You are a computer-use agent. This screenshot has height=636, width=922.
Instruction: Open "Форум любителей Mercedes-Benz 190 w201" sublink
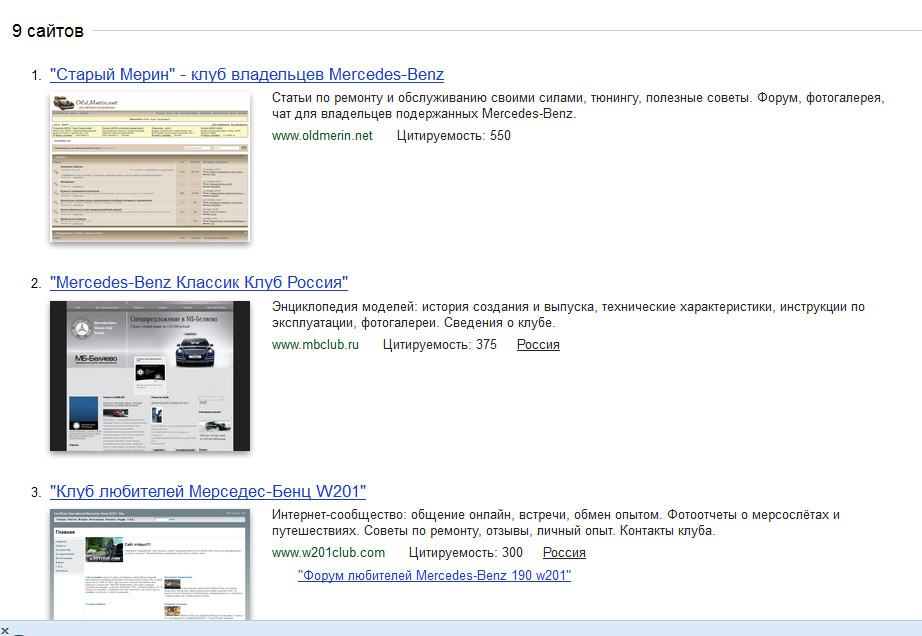(x=434, y=576)
